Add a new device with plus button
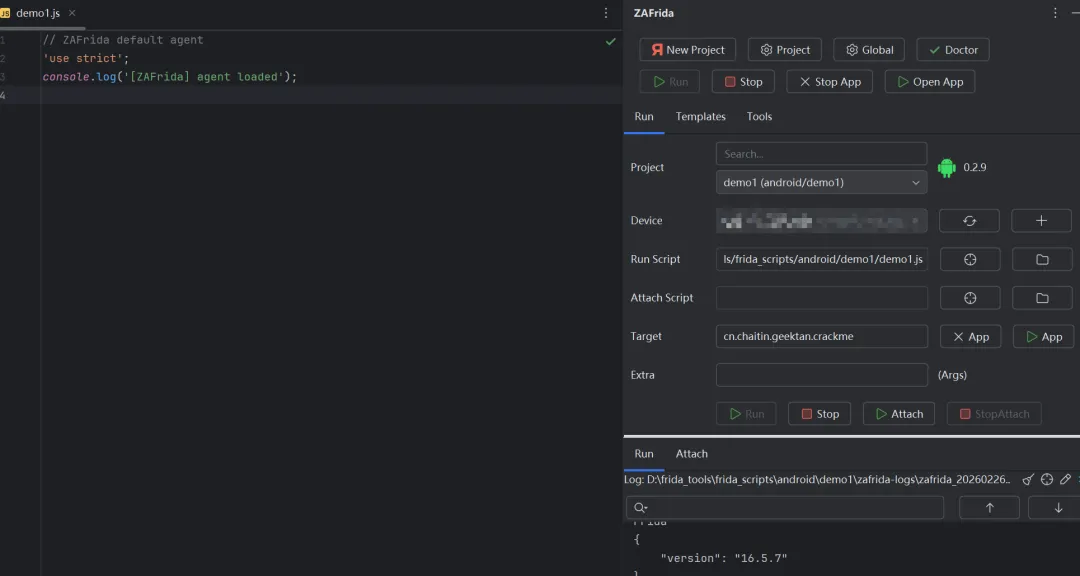1080x576 pixels. (1041, 221)
